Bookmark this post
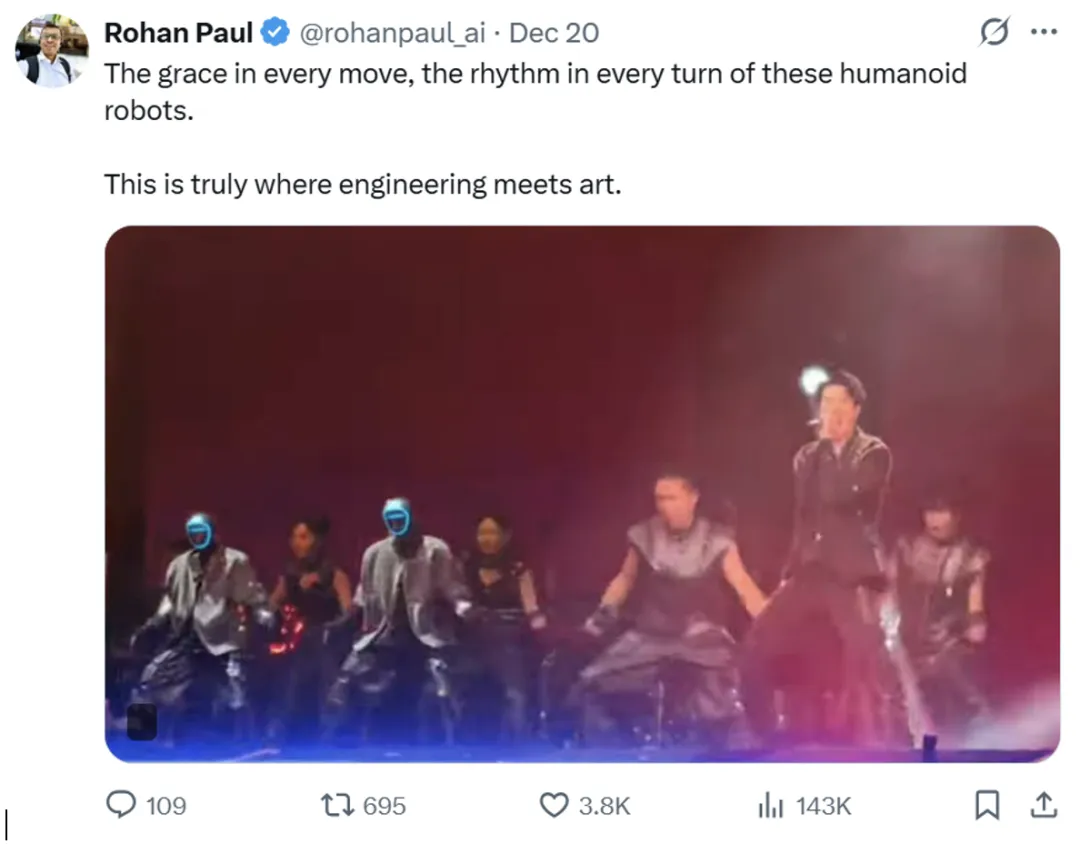 coord(988,805)
